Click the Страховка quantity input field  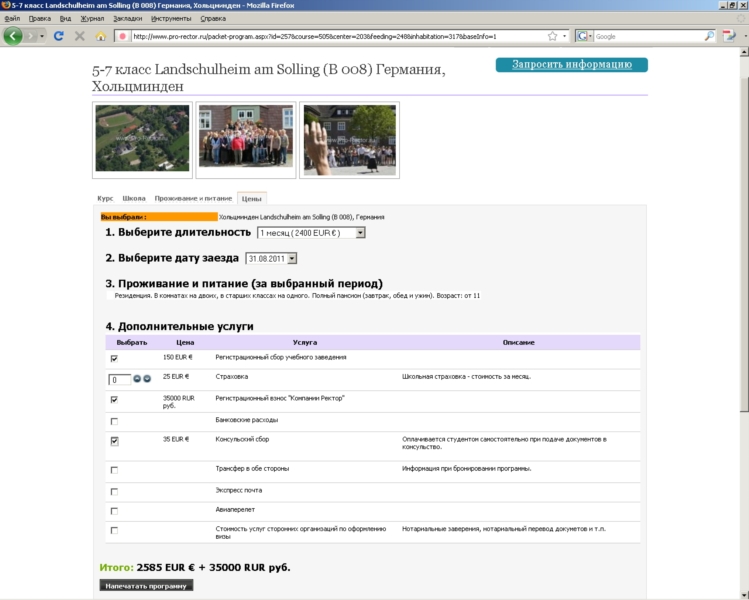point(119,380)
